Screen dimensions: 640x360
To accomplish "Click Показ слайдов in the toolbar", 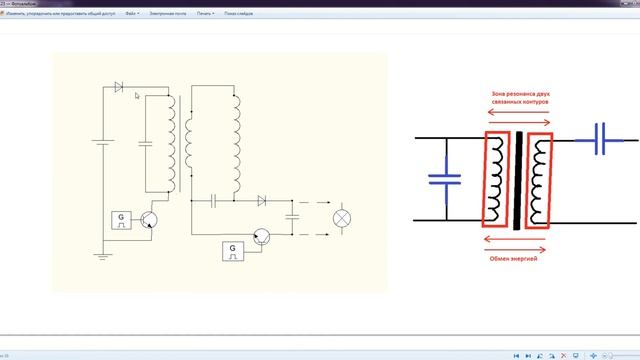I will tap(238, 13).
